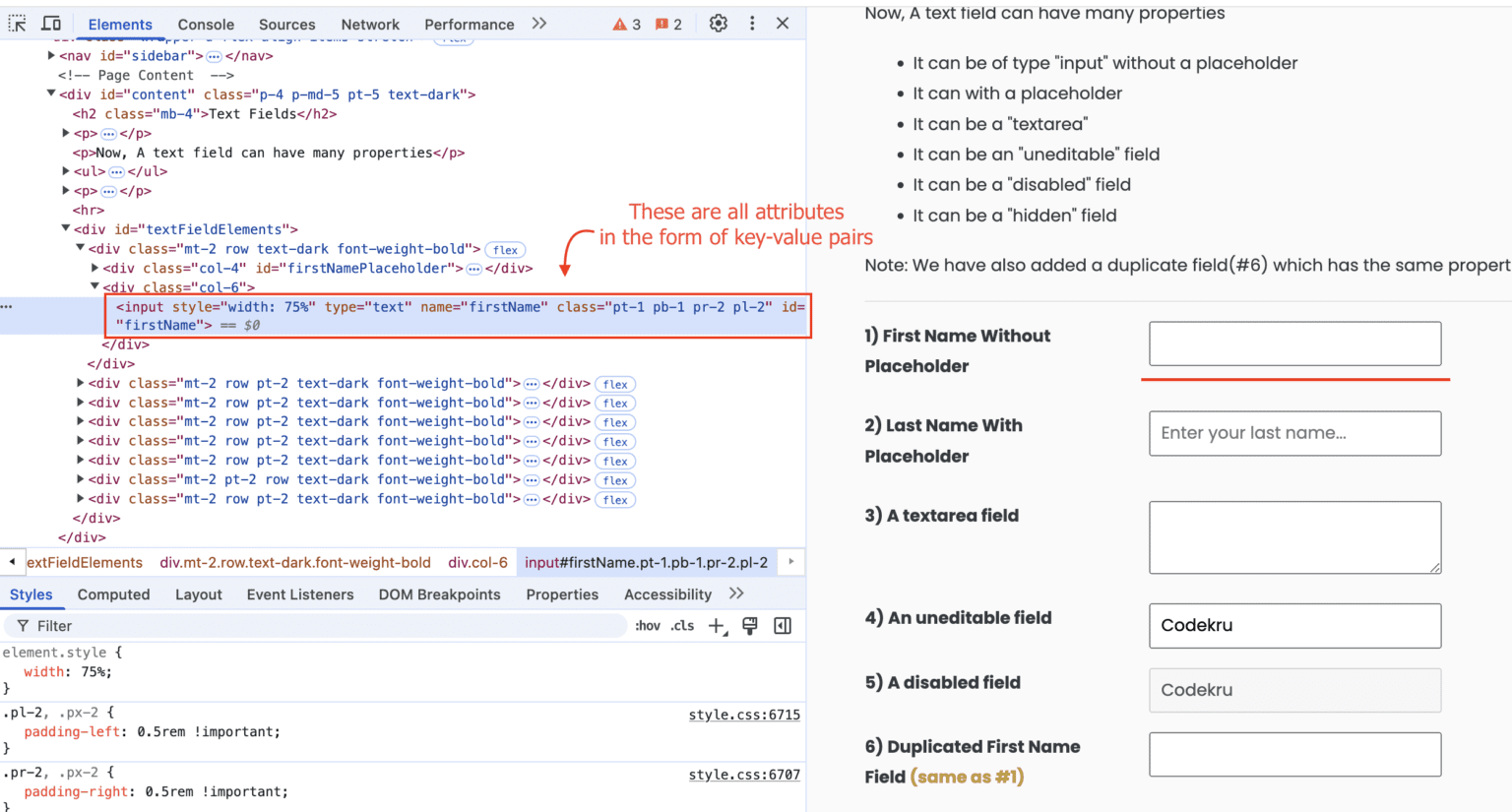Expand the nav element with id sidebar

[51, 55]
